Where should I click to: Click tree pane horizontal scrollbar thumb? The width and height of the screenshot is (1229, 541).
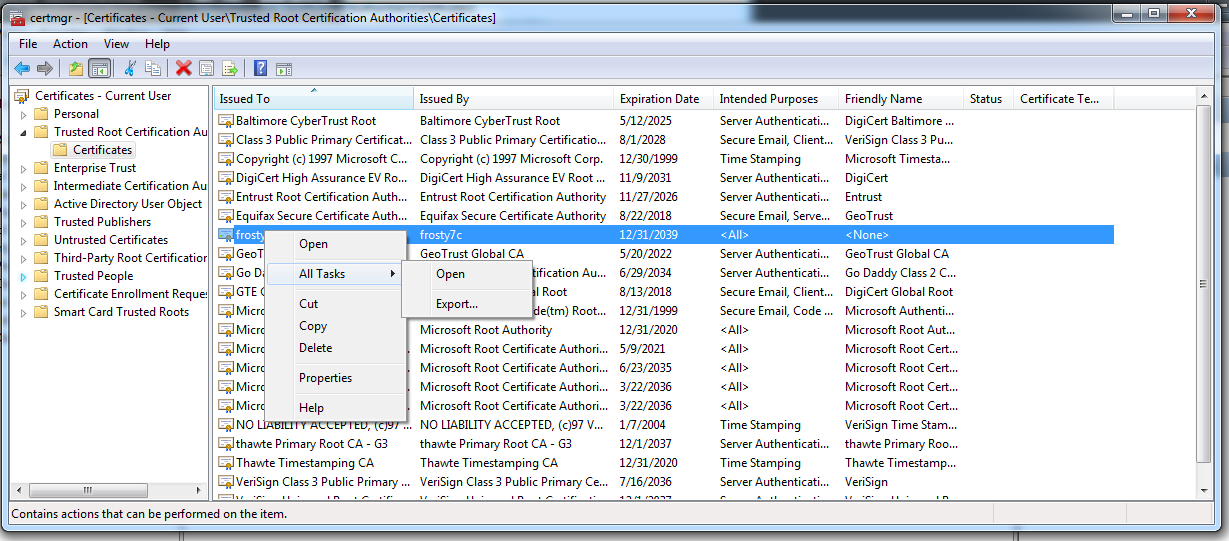tap(87, 490)
